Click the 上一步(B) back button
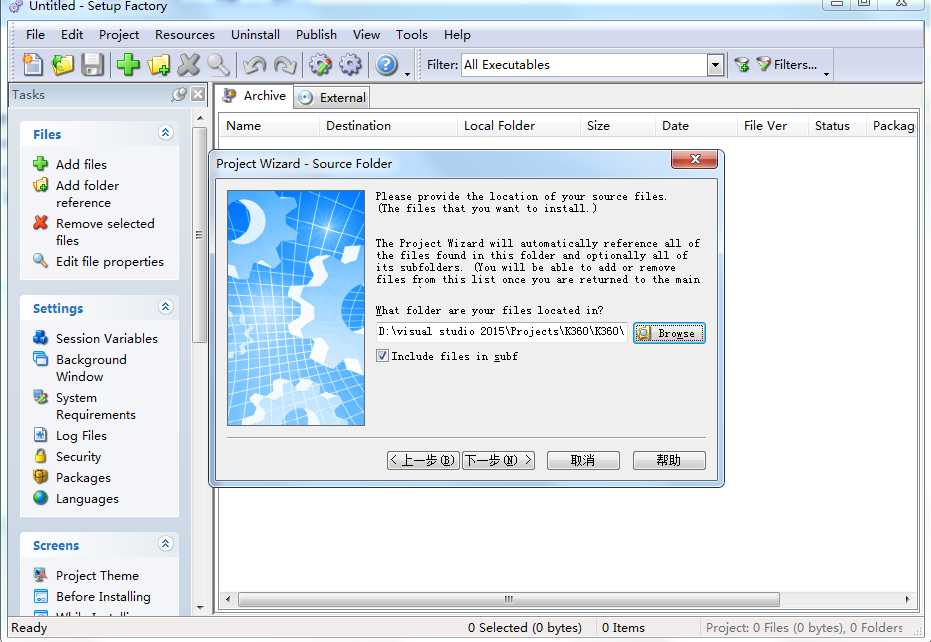The height and width of the screenshot is (642, 931). click(423, 460)
